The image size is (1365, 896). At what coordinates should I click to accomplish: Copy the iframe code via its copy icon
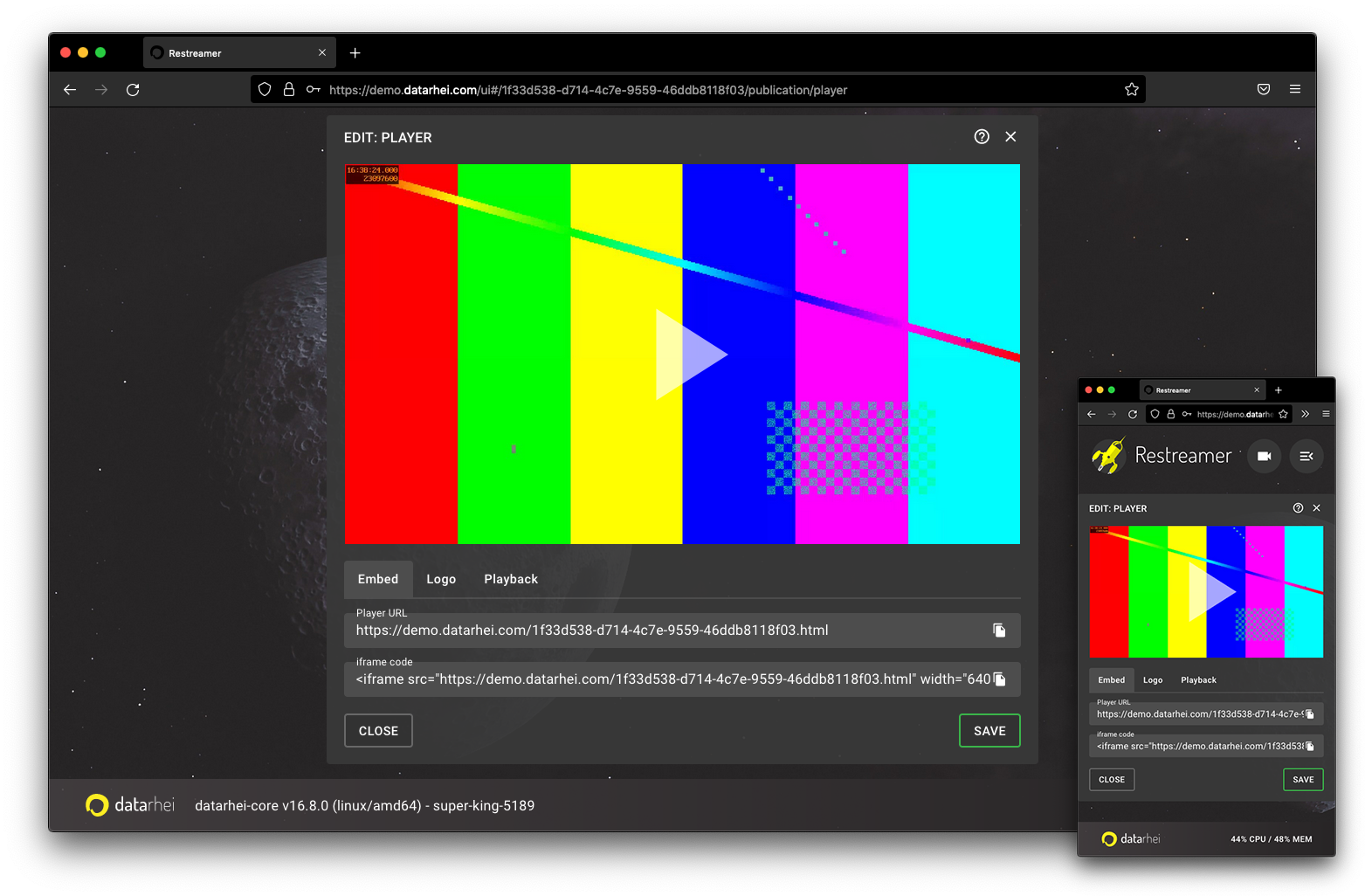(1001, 679)
